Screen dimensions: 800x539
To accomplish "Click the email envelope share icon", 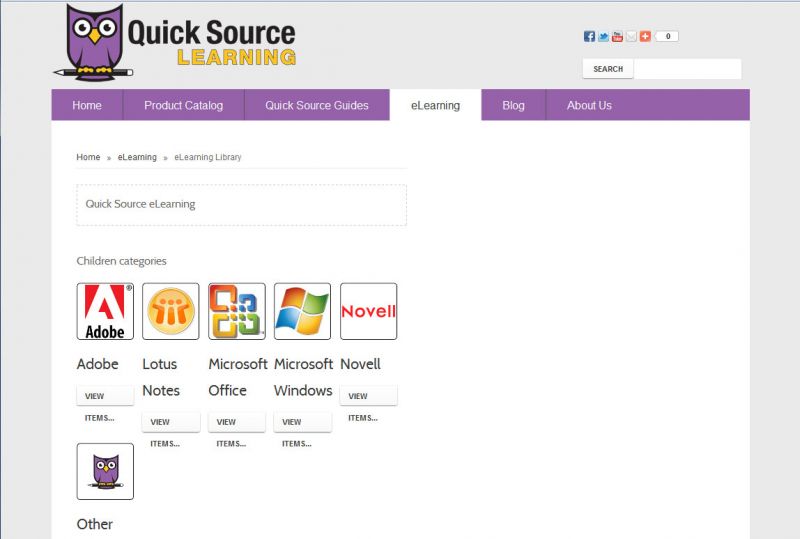I will pos(631,36).
